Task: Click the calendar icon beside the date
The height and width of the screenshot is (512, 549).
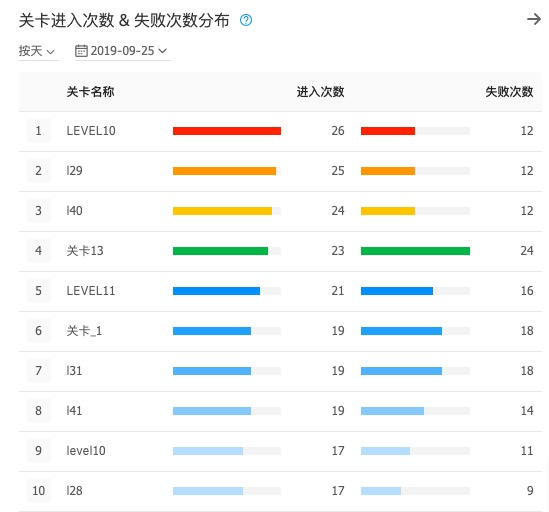Action: (81, 51)
